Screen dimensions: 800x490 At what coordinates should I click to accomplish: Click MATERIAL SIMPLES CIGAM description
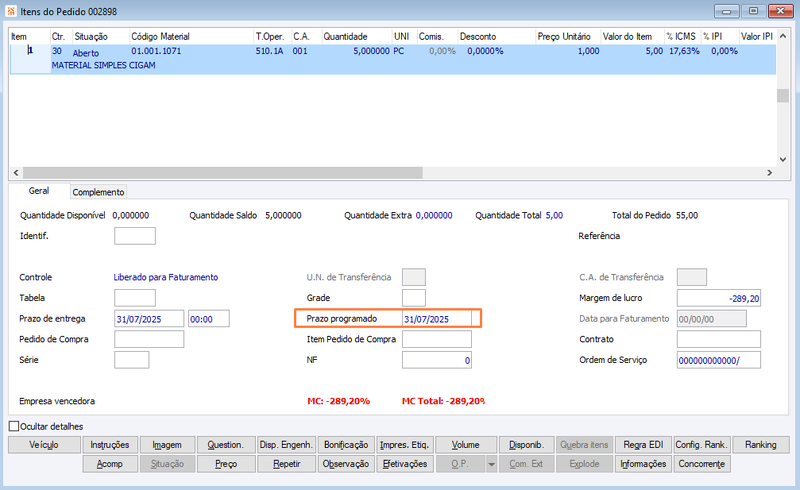(x=104, y=65)
